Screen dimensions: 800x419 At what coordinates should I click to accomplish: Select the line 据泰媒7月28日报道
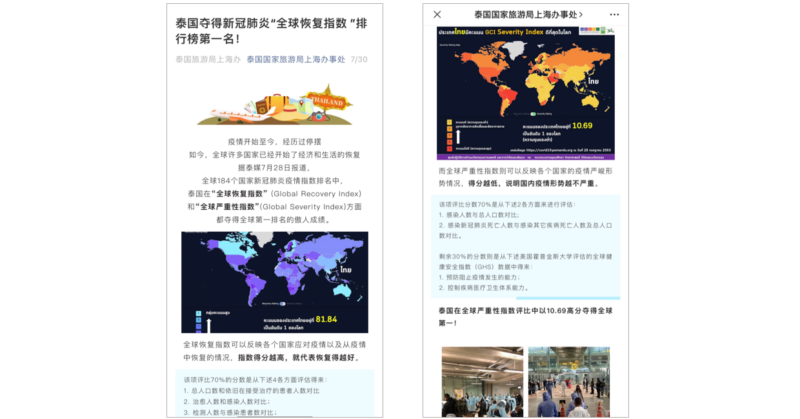(274, 167)
